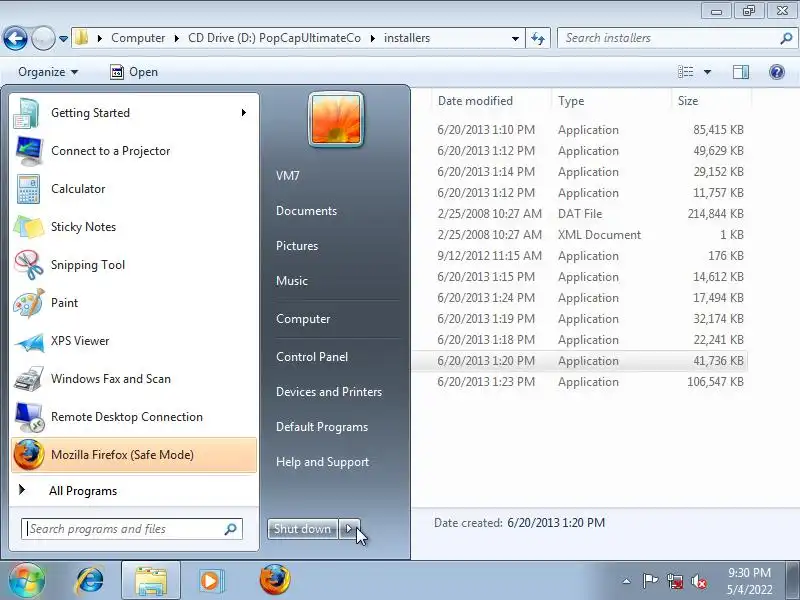Sort by Date modified column
800x600 pixels.
[492, 101]
